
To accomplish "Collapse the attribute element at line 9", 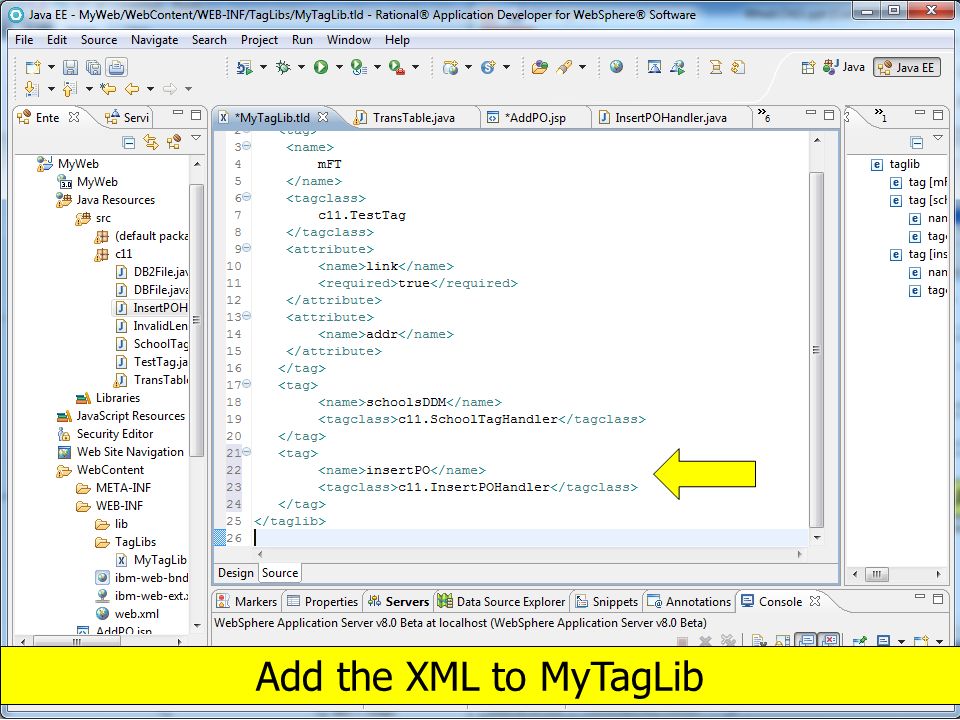I will (x=246, y=248).
